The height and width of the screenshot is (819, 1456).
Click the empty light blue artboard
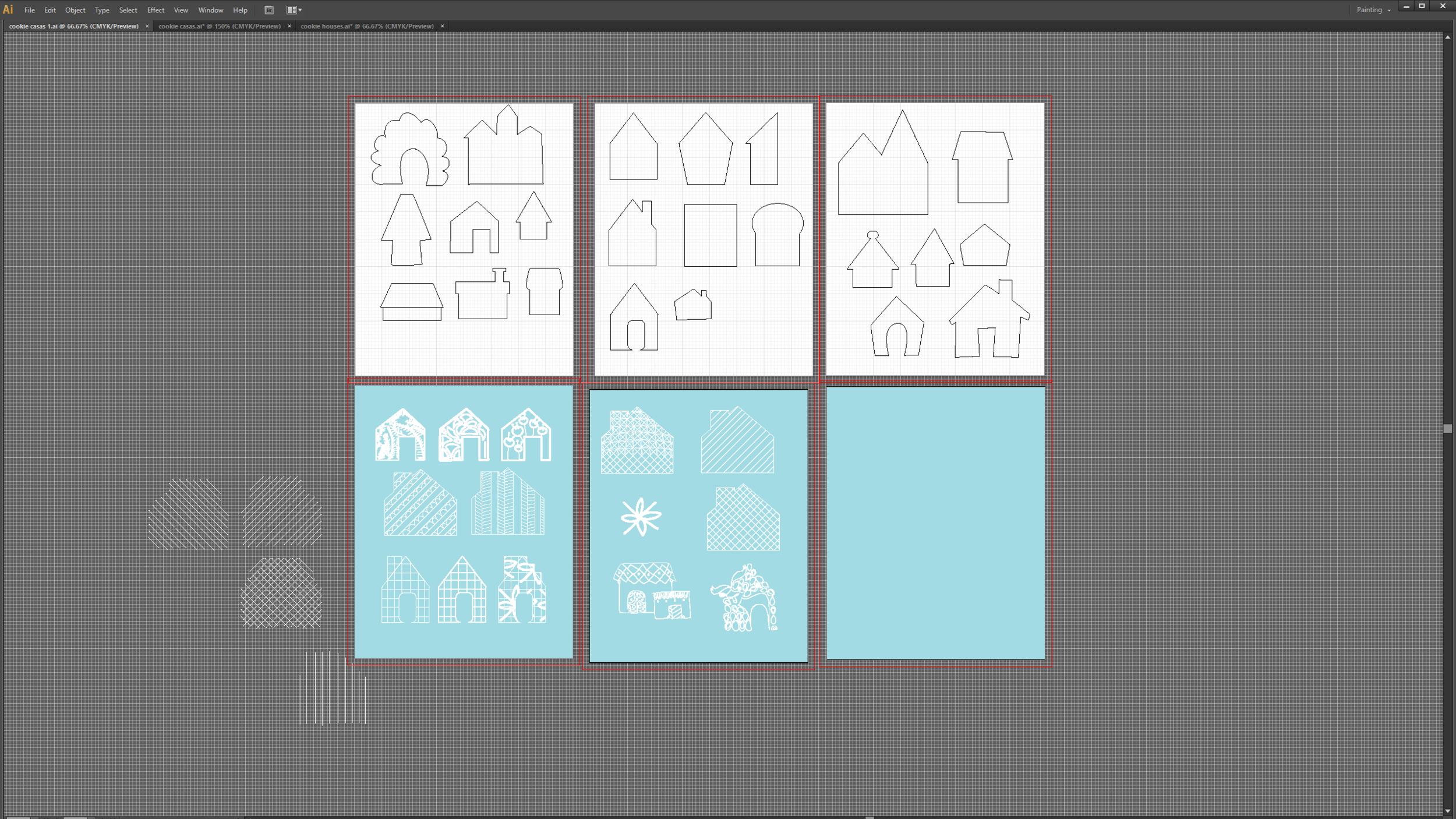coord(935,523)
